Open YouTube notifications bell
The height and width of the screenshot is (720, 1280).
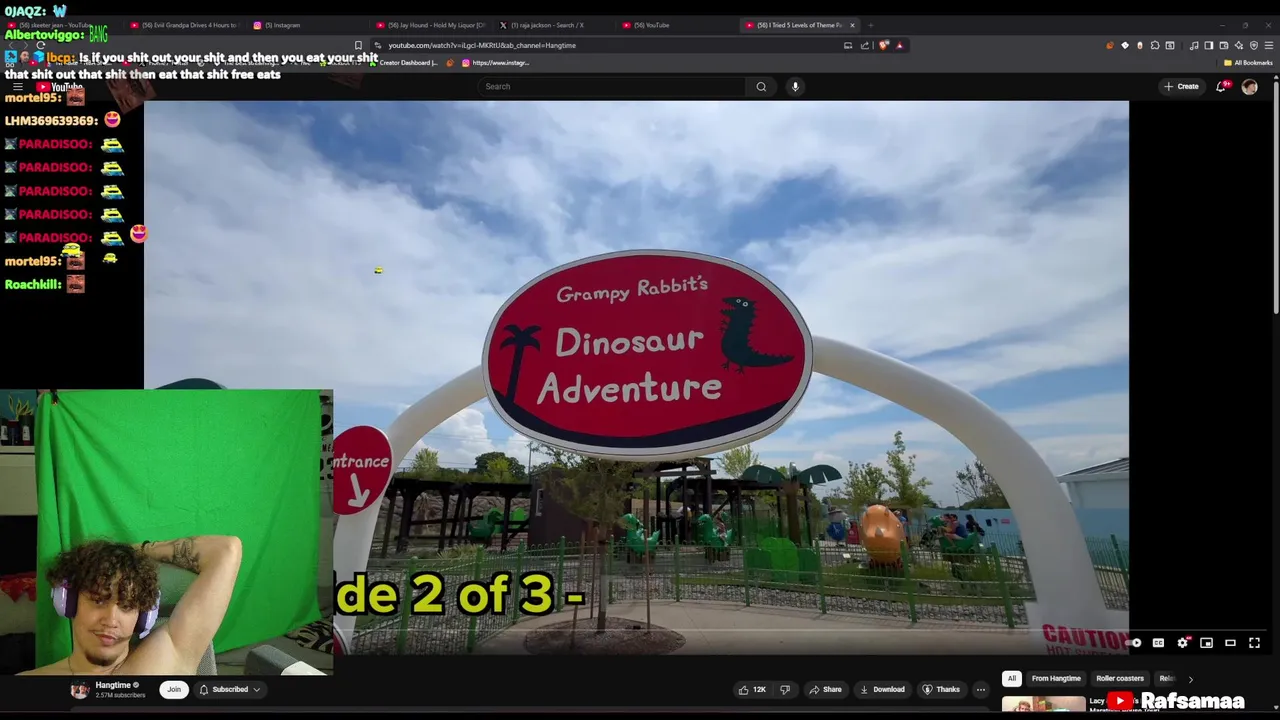click(1221, 86)
